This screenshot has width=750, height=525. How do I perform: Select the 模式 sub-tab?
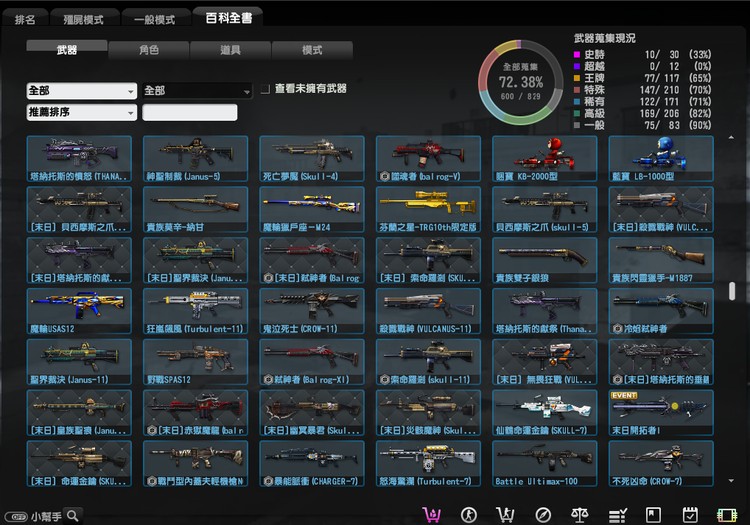pos(312,50)
